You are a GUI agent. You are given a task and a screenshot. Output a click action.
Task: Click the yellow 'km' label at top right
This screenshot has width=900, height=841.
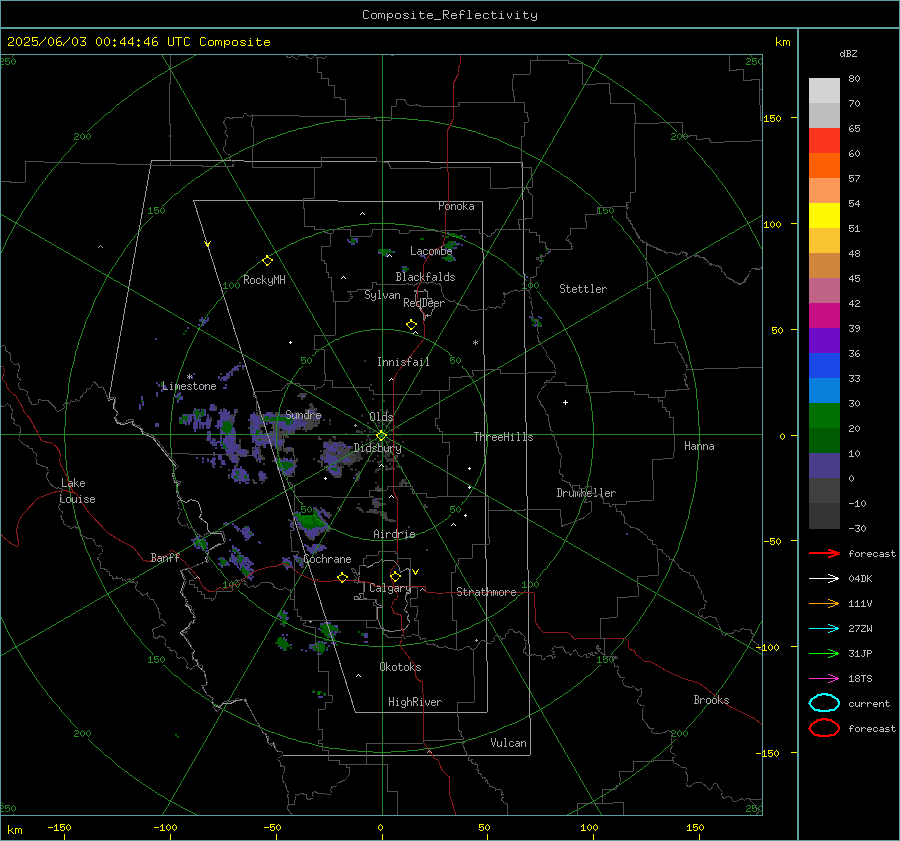(782, 42)
